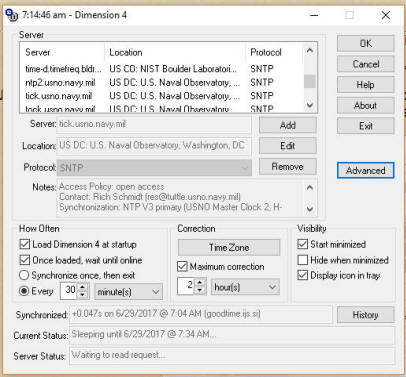Image resolution: width=406 pixels, height=377 pixels.
Task: Select server time-d.timefreq.bldr row
Action: [x=162, y=69]
